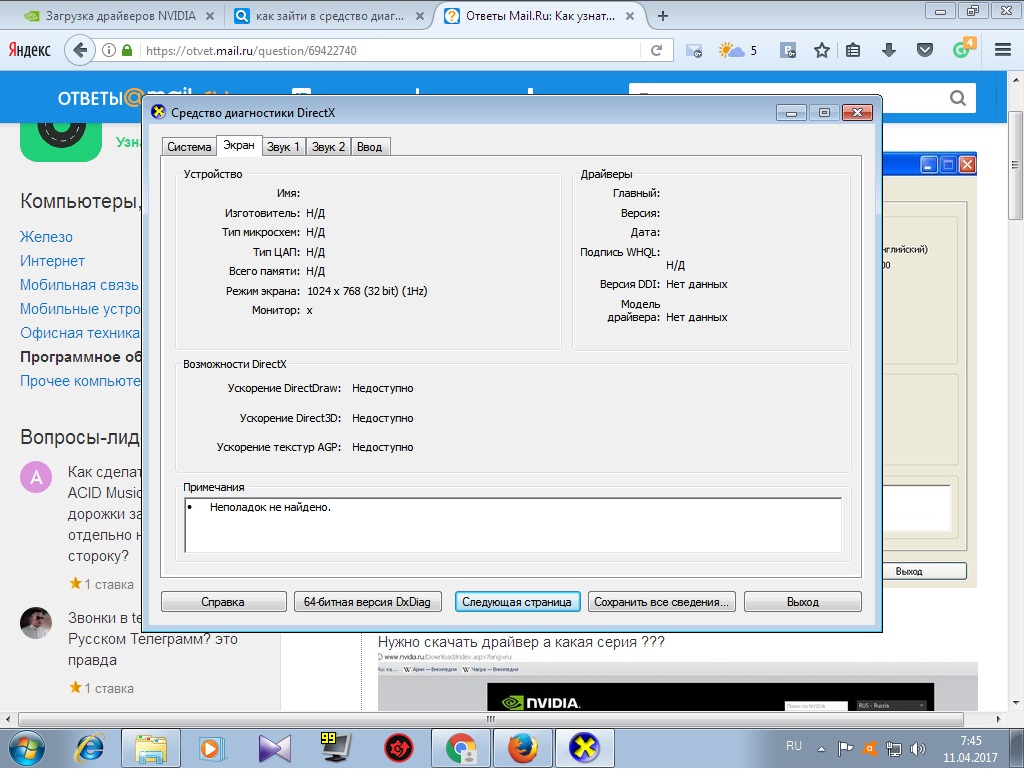This screenshot has height=770, width=1024.
Task: Click Сохранить все сведения button
Action: [662, 602]
